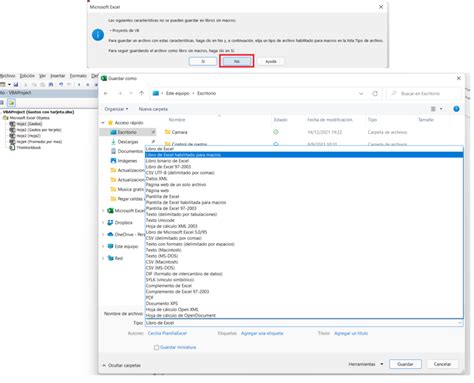The image size is (474, 383).
Task: Collapse the Acceso rápido section
Action: click(x=103, y=123)
